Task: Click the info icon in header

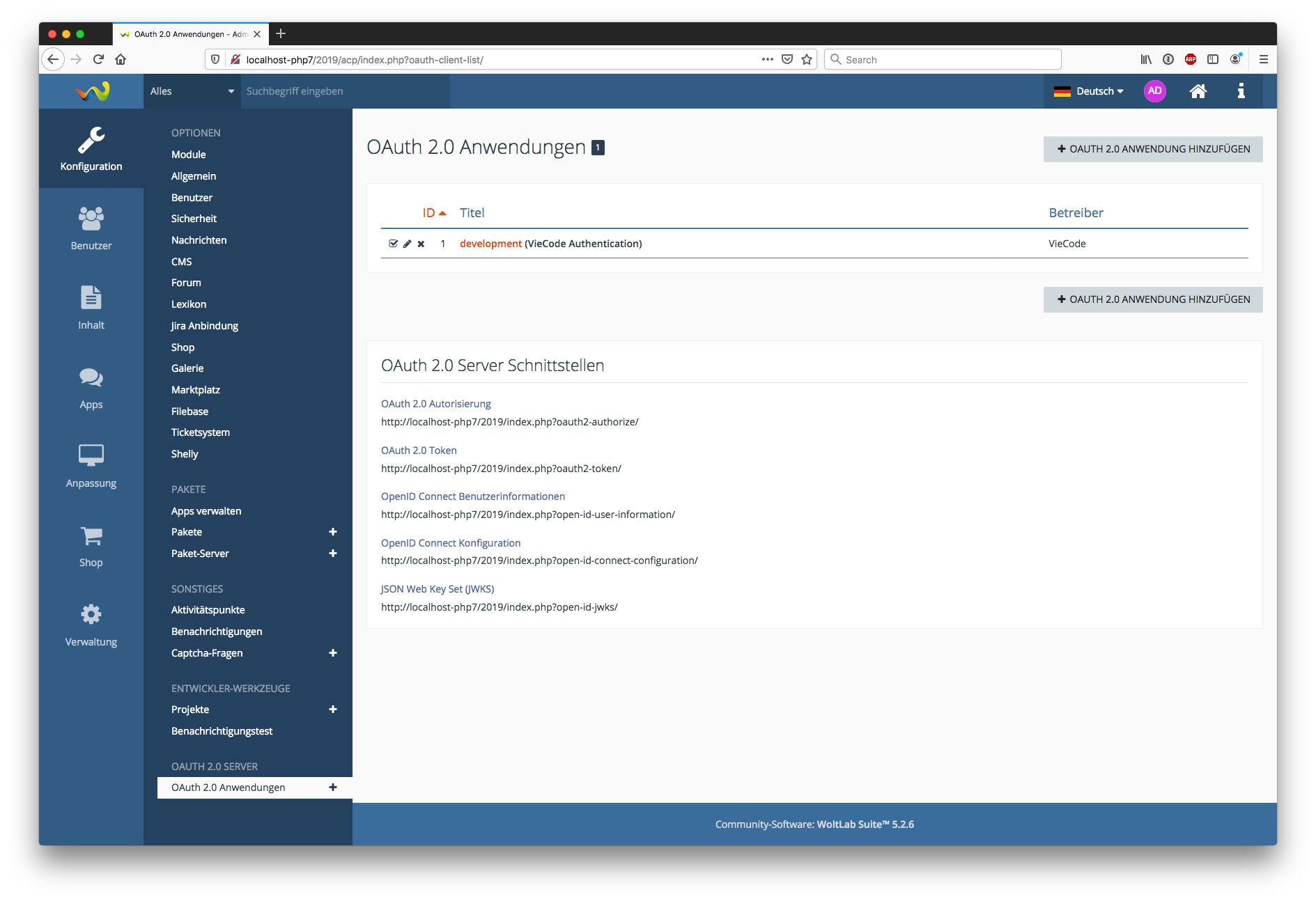Action: click(1241, 91)
